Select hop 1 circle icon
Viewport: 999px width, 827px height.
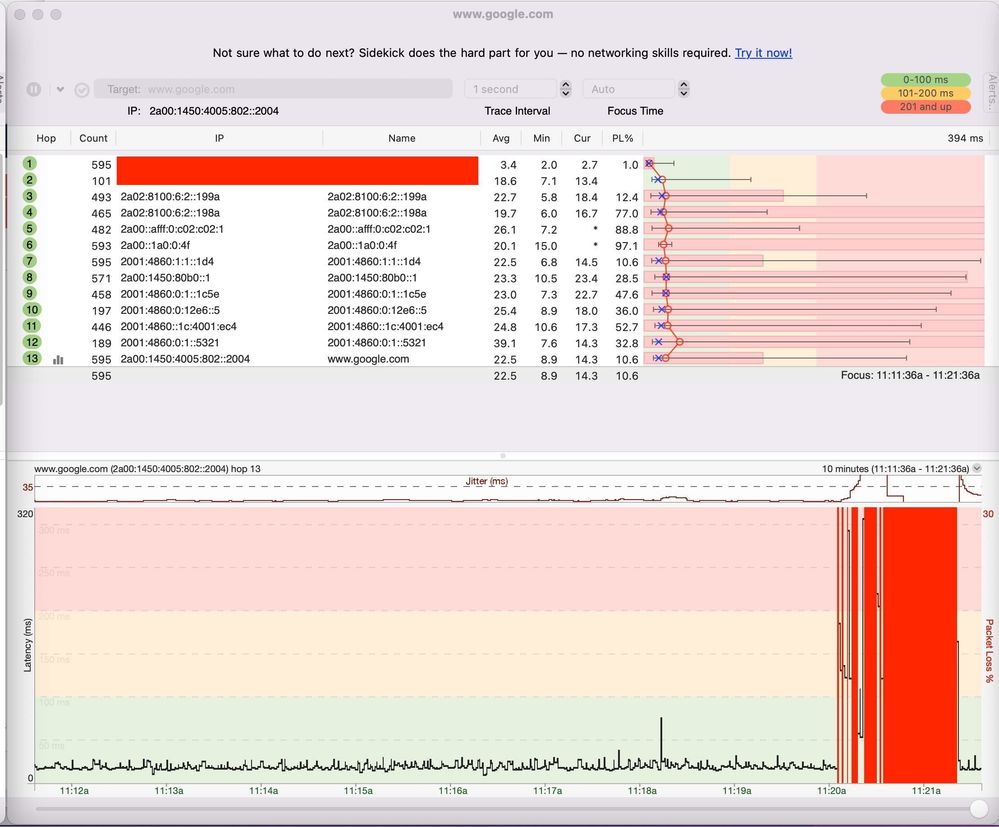tap(29, 164)
